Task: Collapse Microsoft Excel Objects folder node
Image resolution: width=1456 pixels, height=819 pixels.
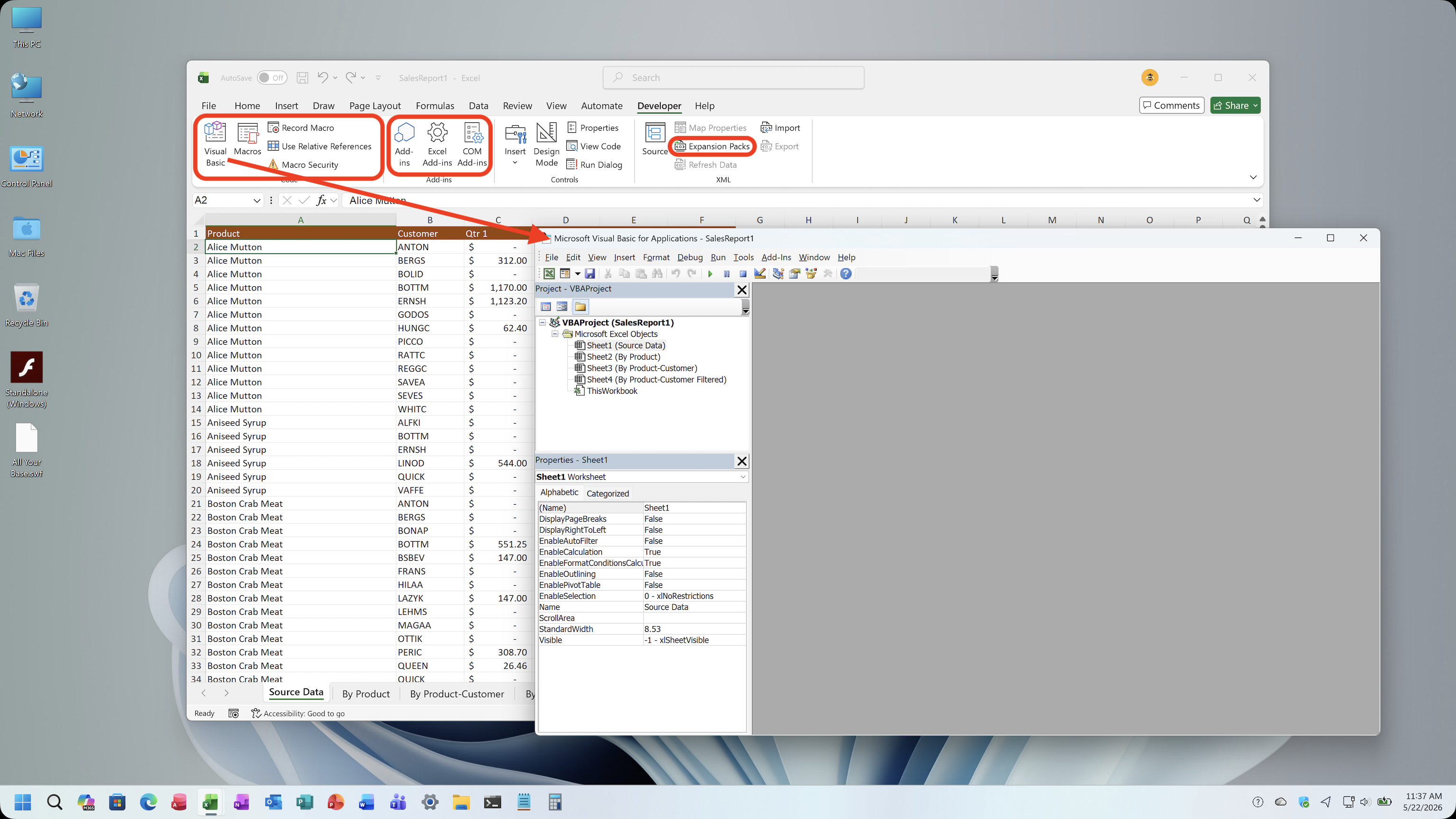Action: click(x=555, y=334)
